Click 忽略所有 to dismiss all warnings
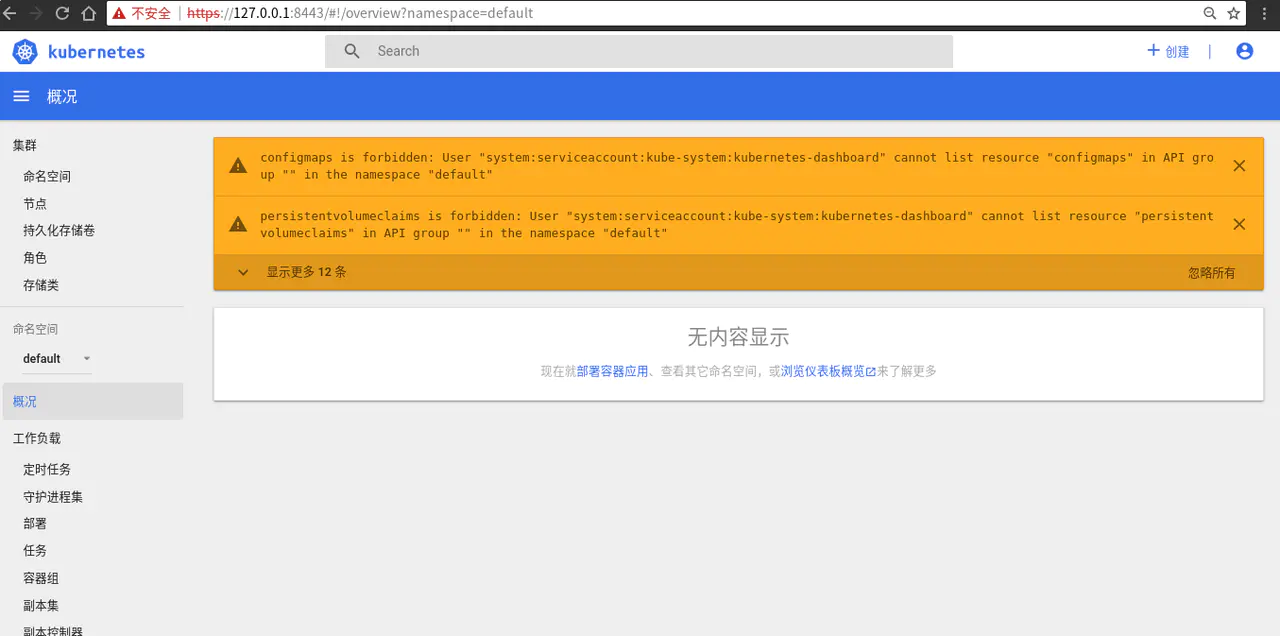This screenshot has width=1280, height=636. click(1211, 272)
